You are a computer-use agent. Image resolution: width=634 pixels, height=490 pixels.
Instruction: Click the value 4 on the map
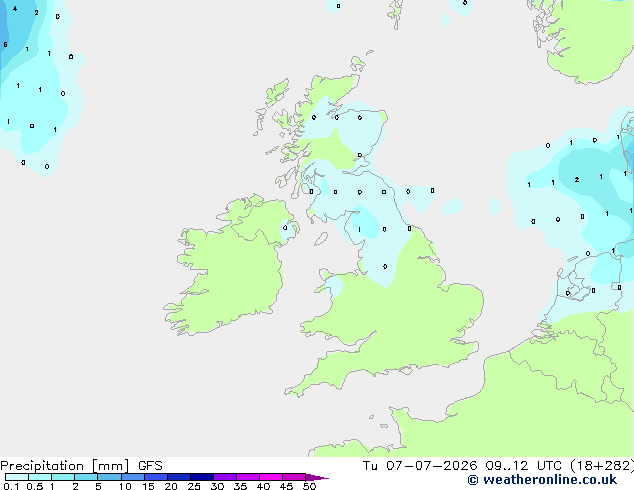(15, 8)
